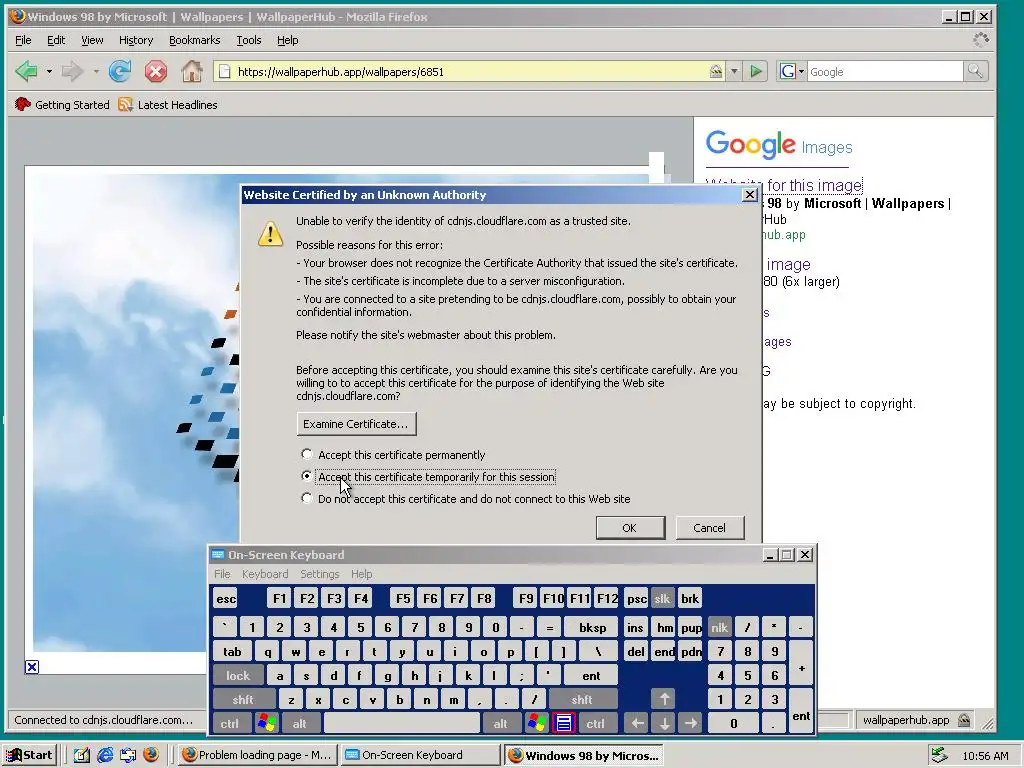
Task: Click the Firefox Back arrow button
Action: (26, 71)
